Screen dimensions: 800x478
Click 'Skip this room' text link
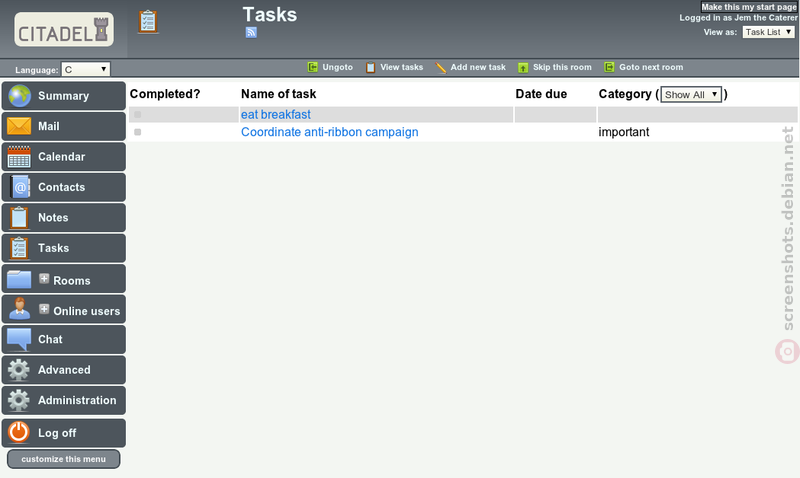pos(562,67)
